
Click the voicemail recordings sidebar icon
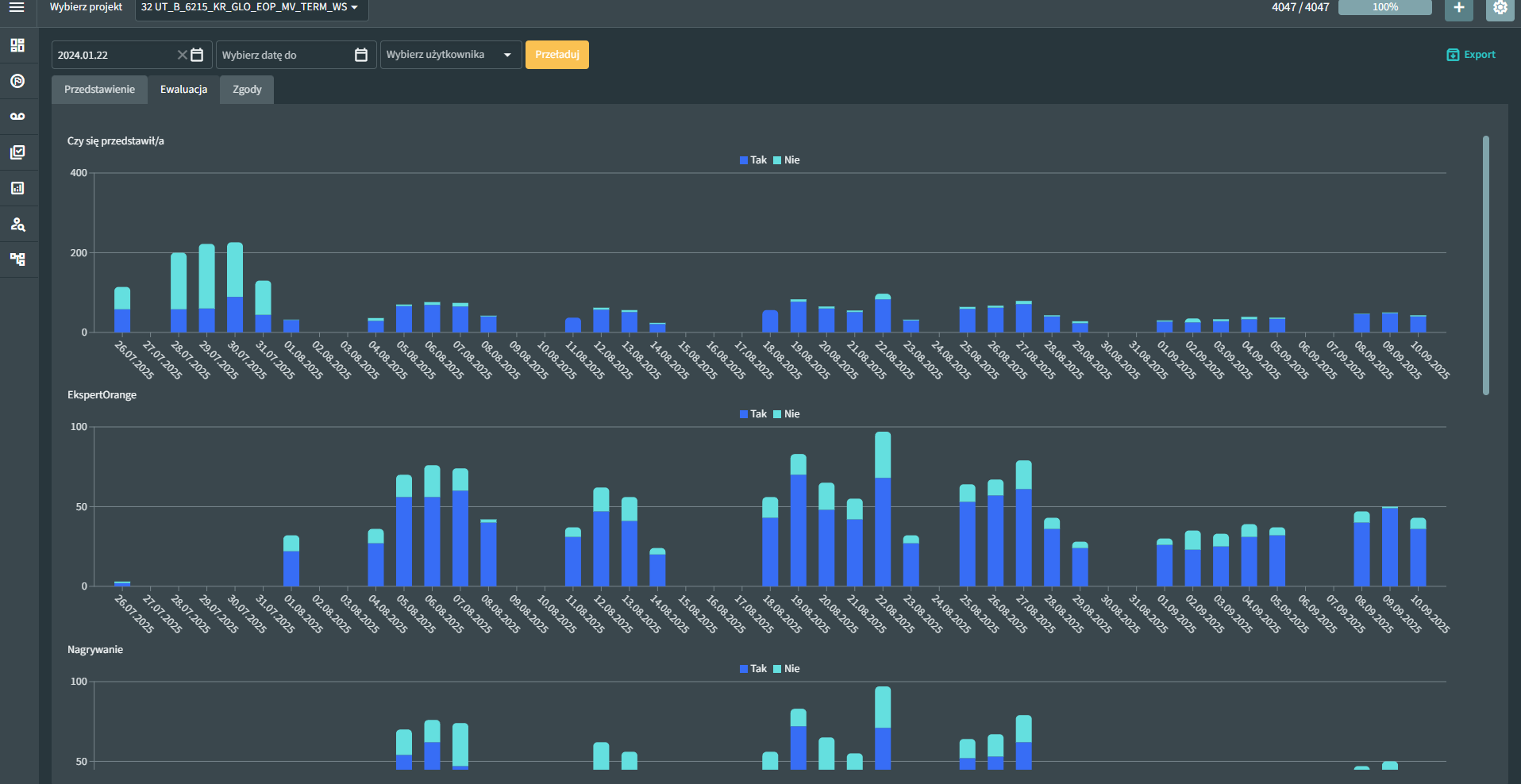17,117
